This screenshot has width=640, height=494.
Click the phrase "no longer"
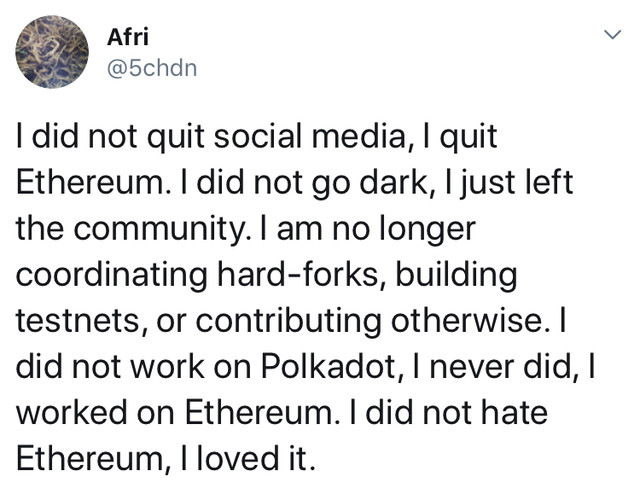[404, 229]
